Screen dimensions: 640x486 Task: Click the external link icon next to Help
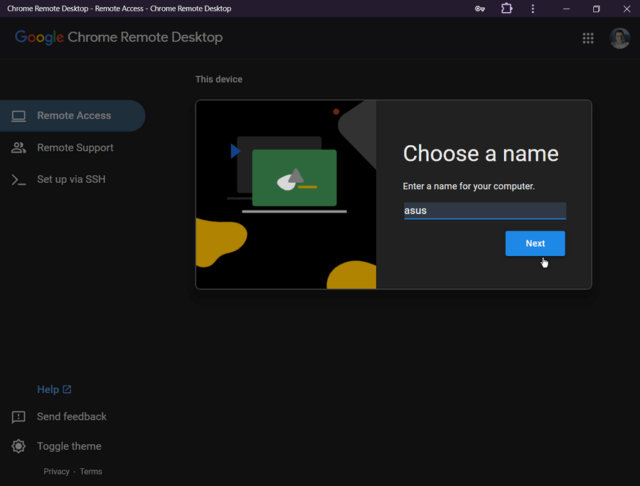tap(67, 390)
